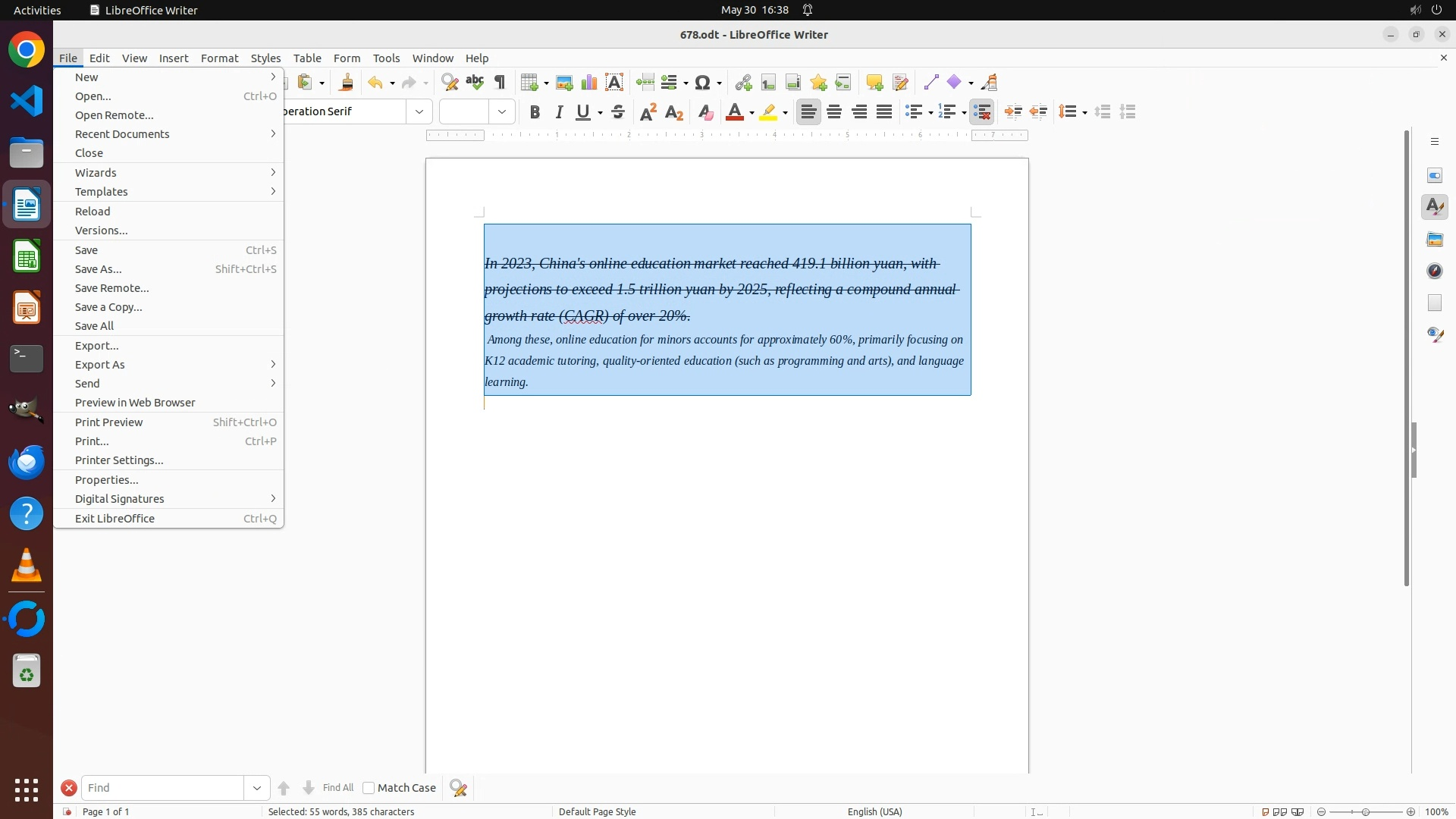This screenshot has height=819, width=1456.
Task: Toggle the Match Case checkbox
Action: coord(369,788)
